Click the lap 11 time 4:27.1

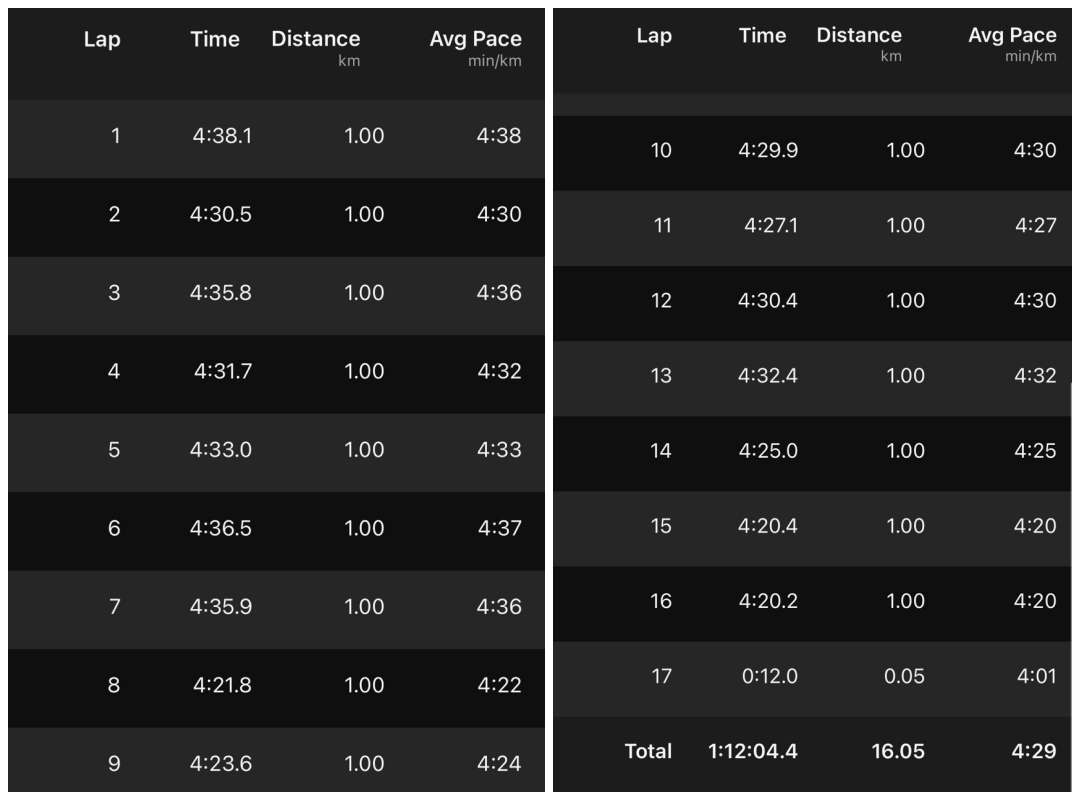769,226
